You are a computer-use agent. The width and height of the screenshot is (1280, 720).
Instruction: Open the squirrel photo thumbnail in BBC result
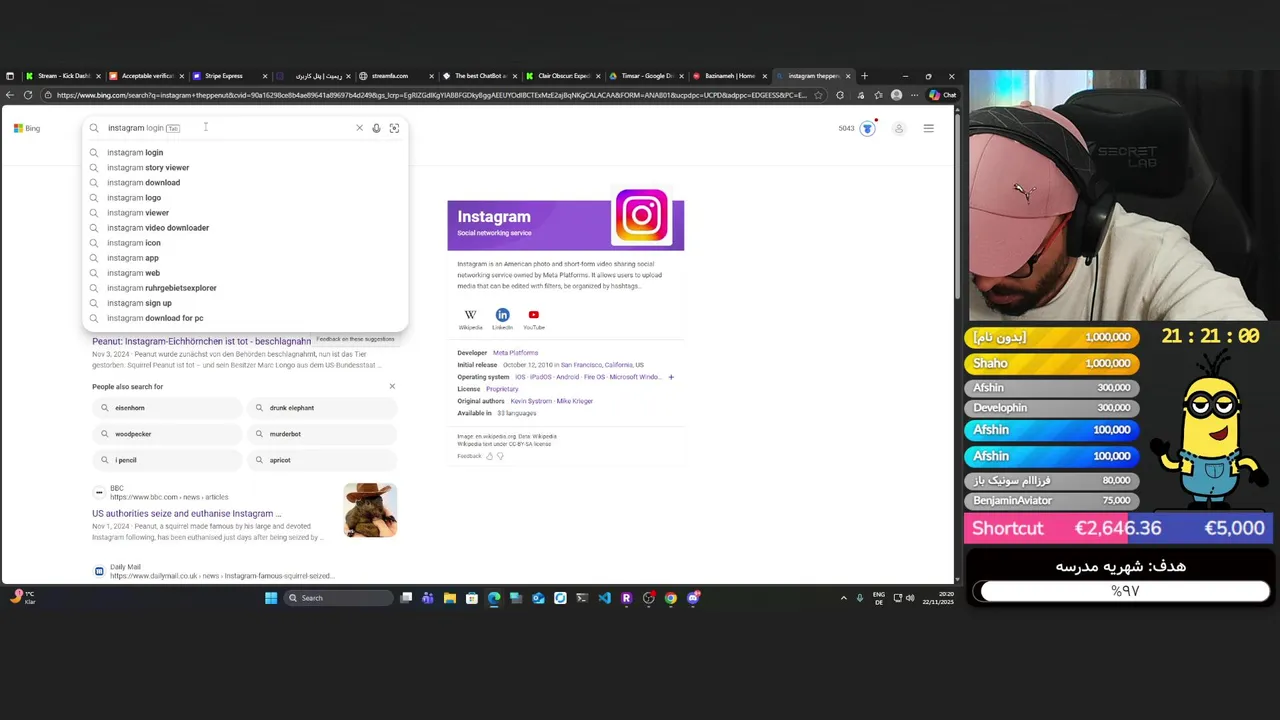tap(370, 510)
